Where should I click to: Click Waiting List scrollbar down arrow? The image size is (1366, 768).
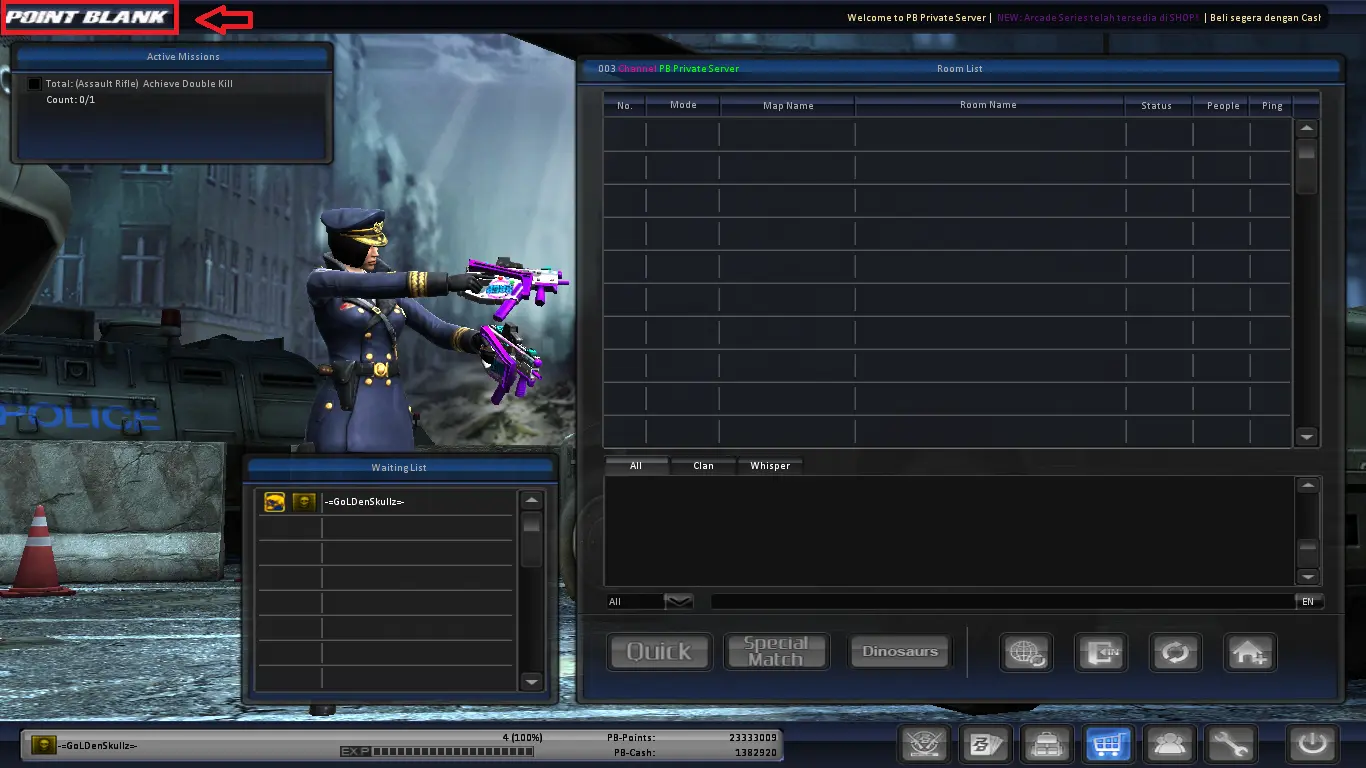tap(532, 682)
